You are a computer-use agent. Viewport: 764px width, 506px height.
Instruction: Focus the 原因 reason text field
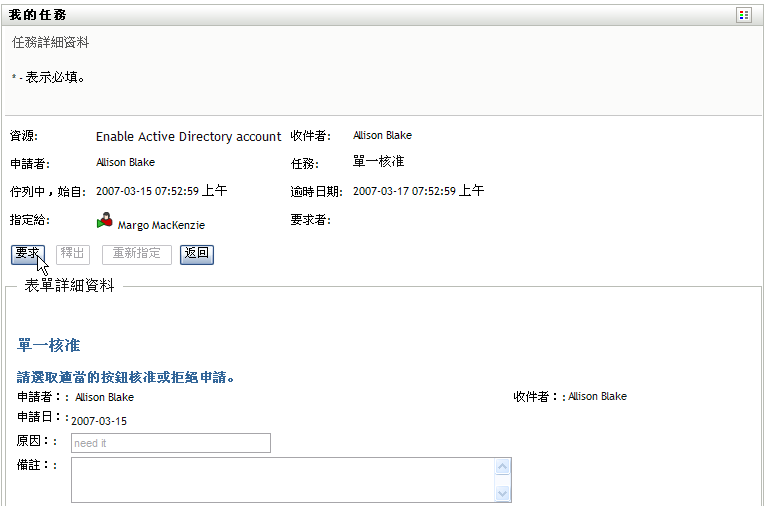[170, 443]
